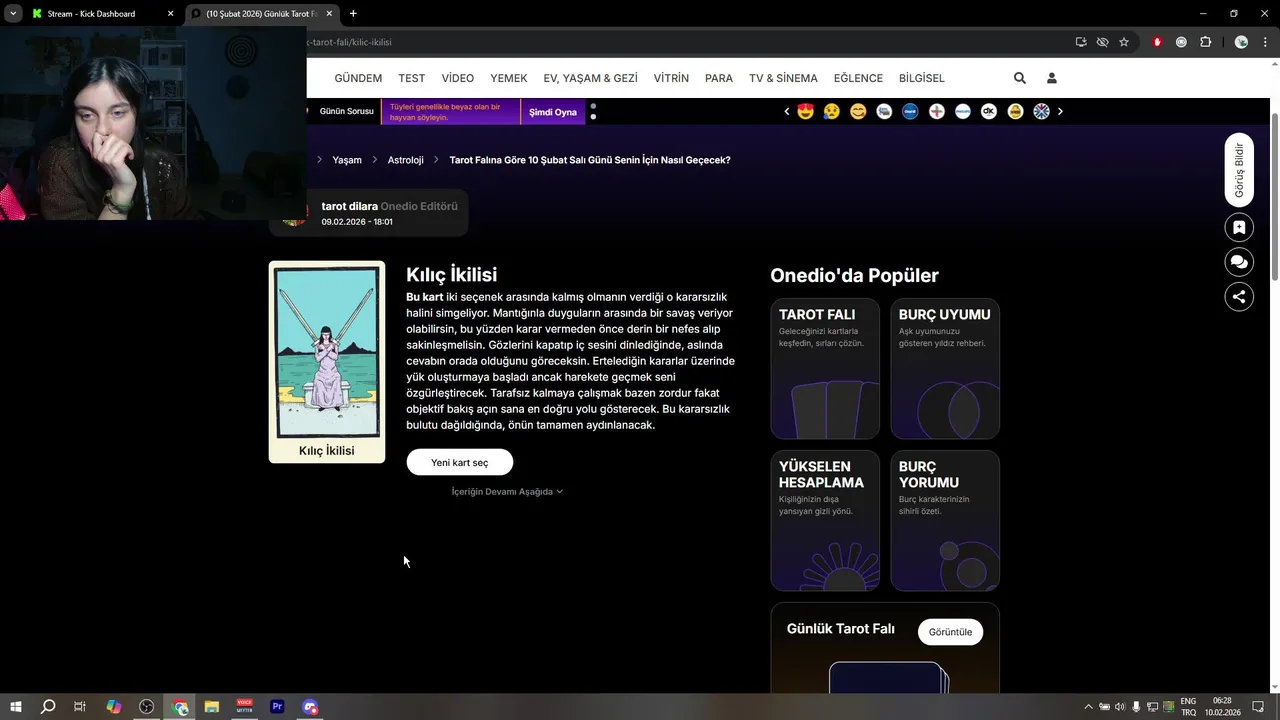Click the crossed-eye tracking protection icon

click(1102, 42)
